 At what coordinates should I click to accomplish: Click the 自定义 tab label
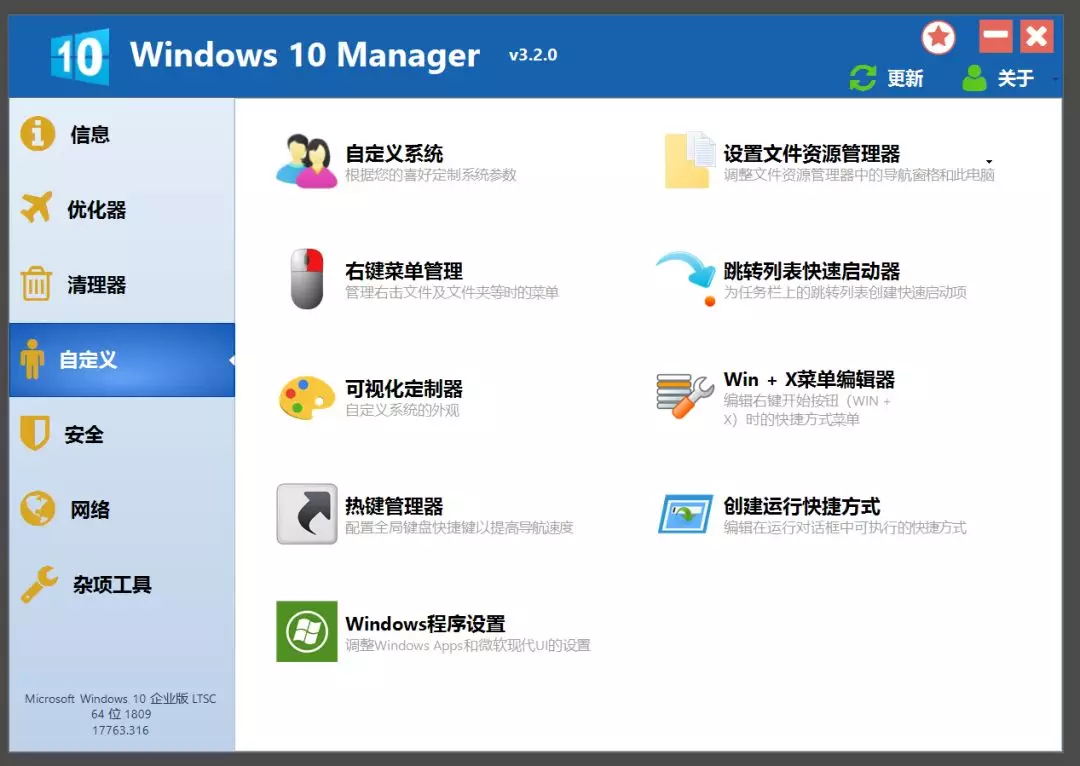tap(88, 359)
